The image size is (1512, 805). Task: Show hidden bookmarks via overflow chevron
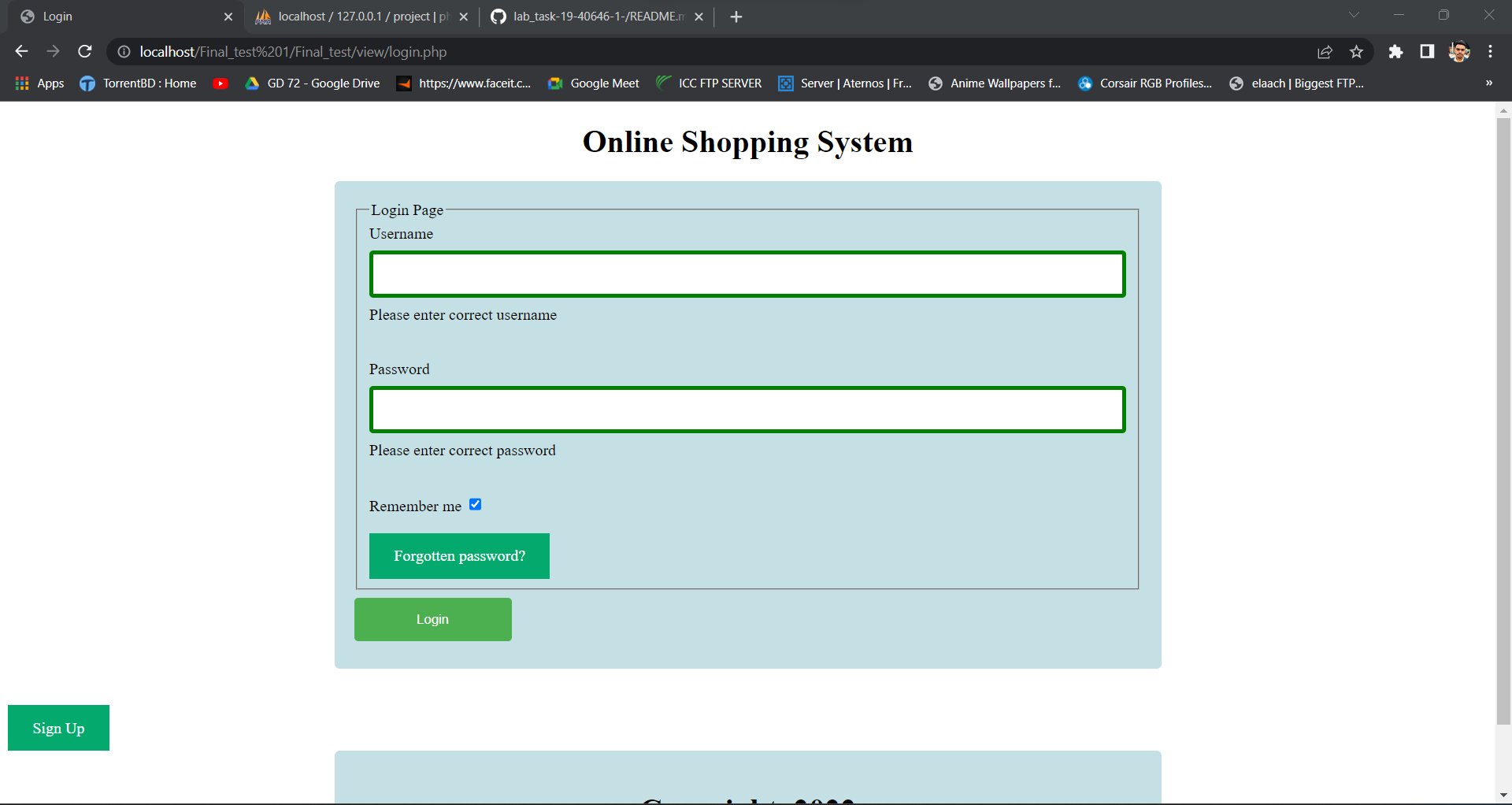(x=1488, y=83)
